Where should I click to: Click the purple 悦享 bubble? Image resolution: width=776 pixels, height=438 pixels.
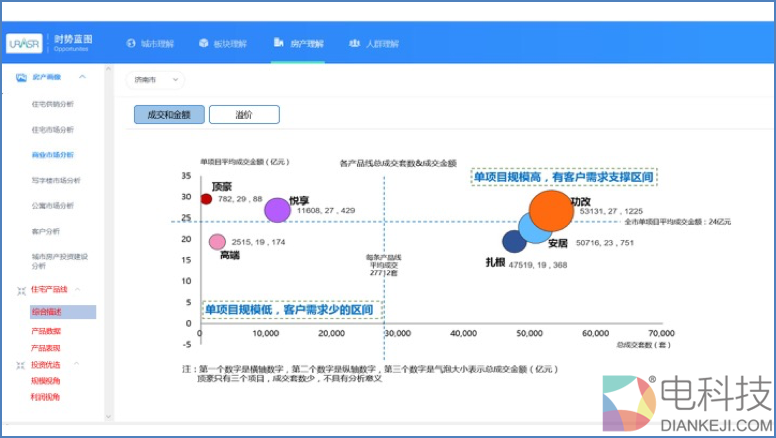pyautogui.click(x=276, y=210)
